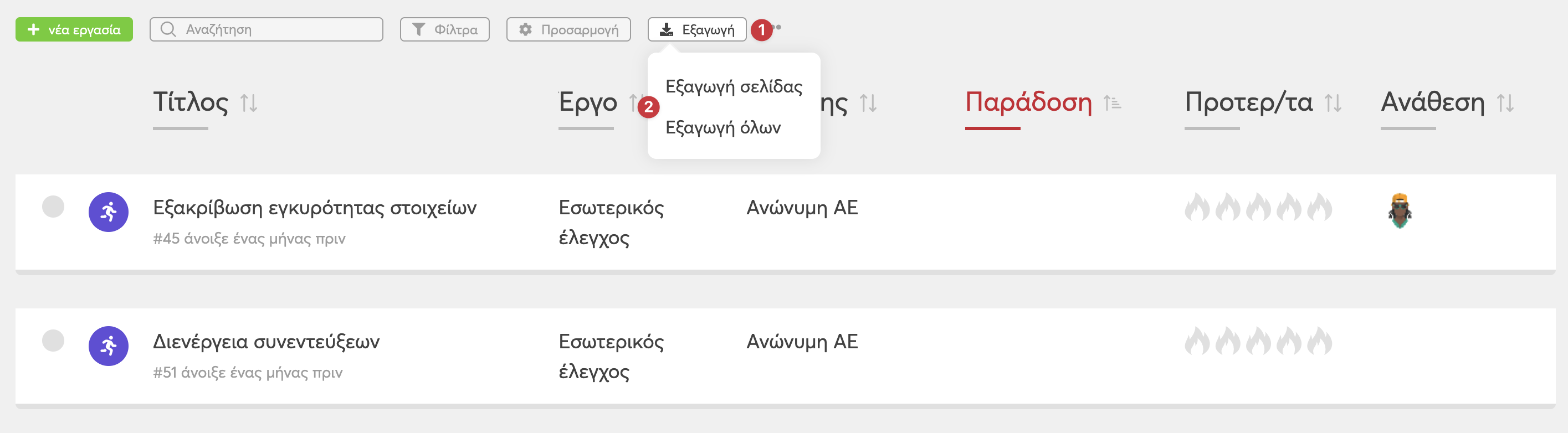This screenshot has width=1568, height=433.
Task: Sort by the Παράδοση column icon
Action: 1112,103
